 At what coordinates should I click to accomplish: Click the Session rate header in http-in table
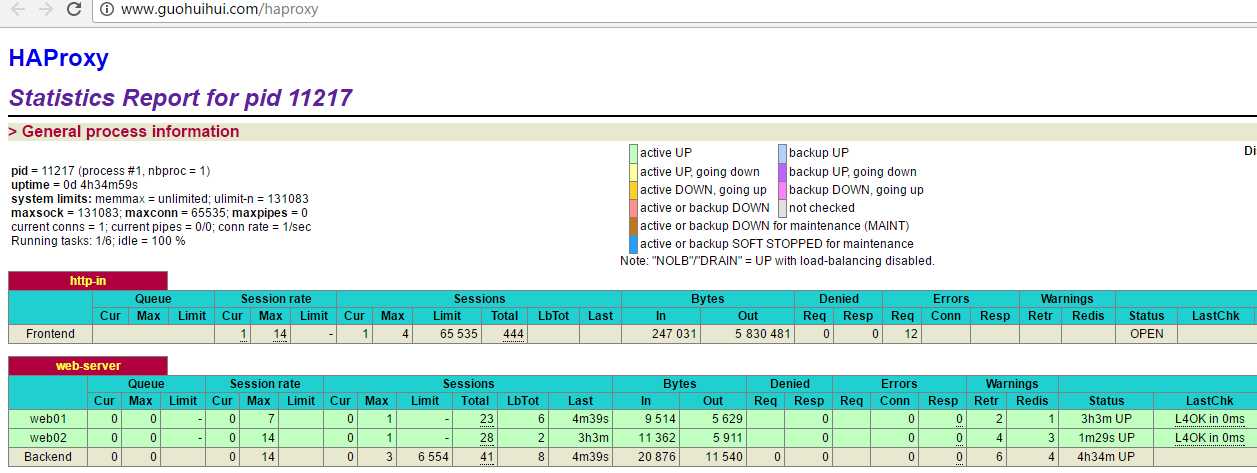click(x=274, y=298)
